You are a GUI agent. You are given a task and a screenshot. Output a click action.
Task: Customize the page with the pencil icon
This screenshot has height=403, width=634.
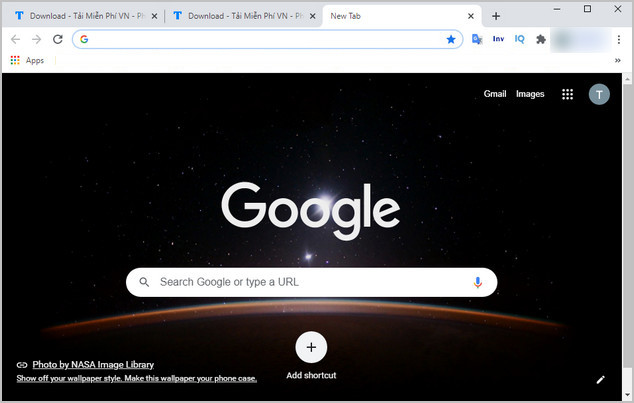600,380
